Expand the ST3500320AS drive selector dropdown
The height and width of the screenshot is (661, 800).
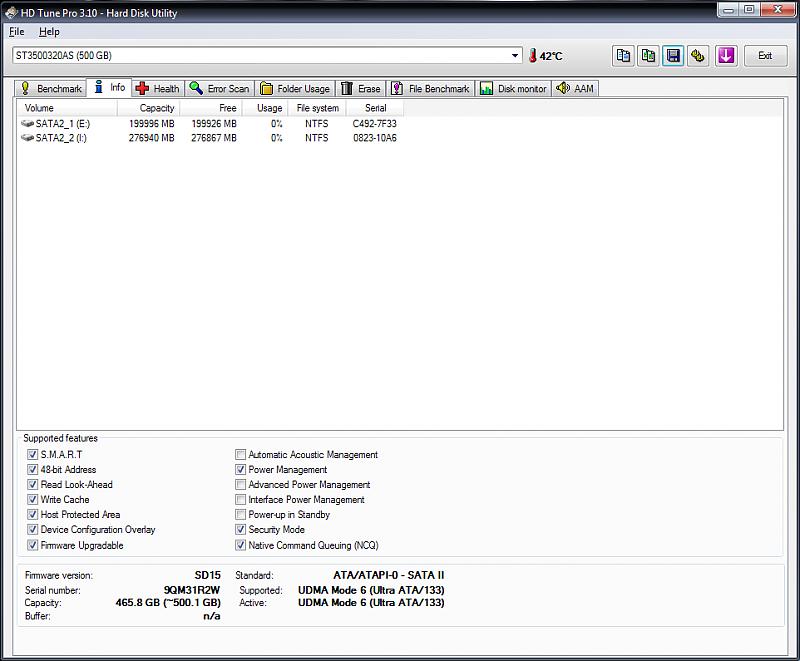(x=515, y=56)
